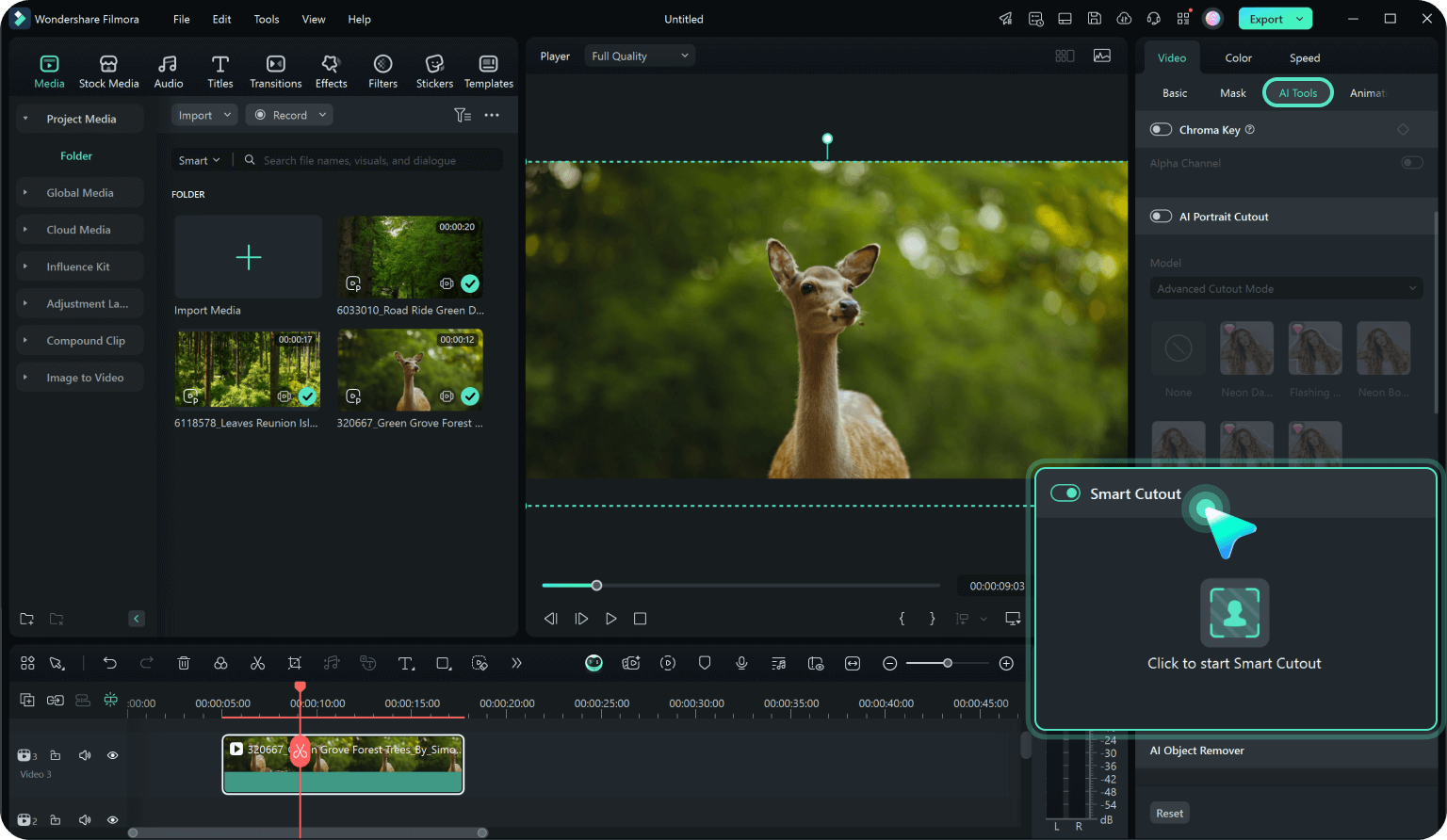Expand more timeline tools double chevron
The width and height of the screenshot is (1447, 840).
pos(516,663)
